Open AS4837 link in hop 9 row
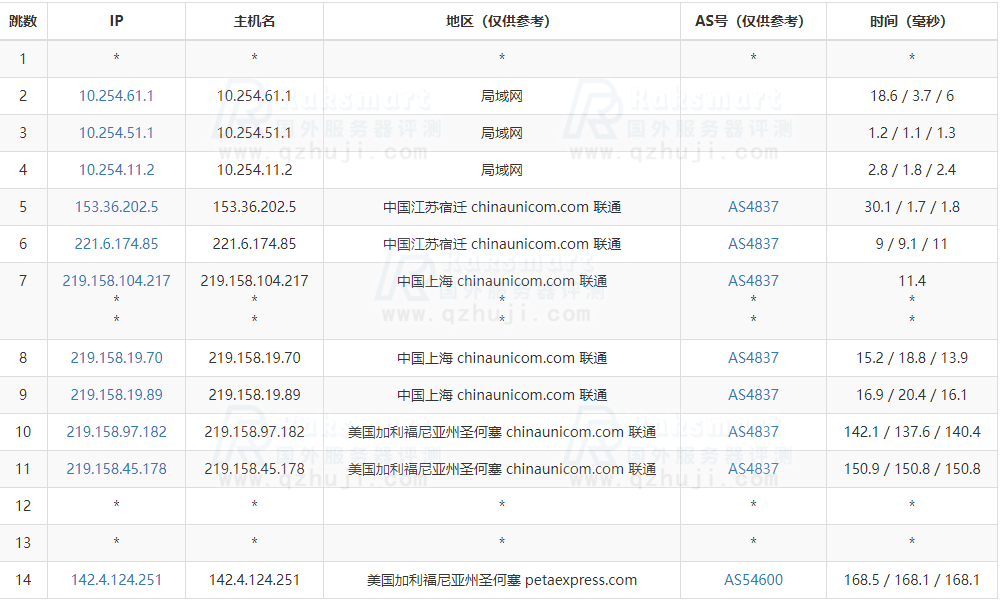The width and height of the screenshot is (1005, 602). (x=753, y=395)
